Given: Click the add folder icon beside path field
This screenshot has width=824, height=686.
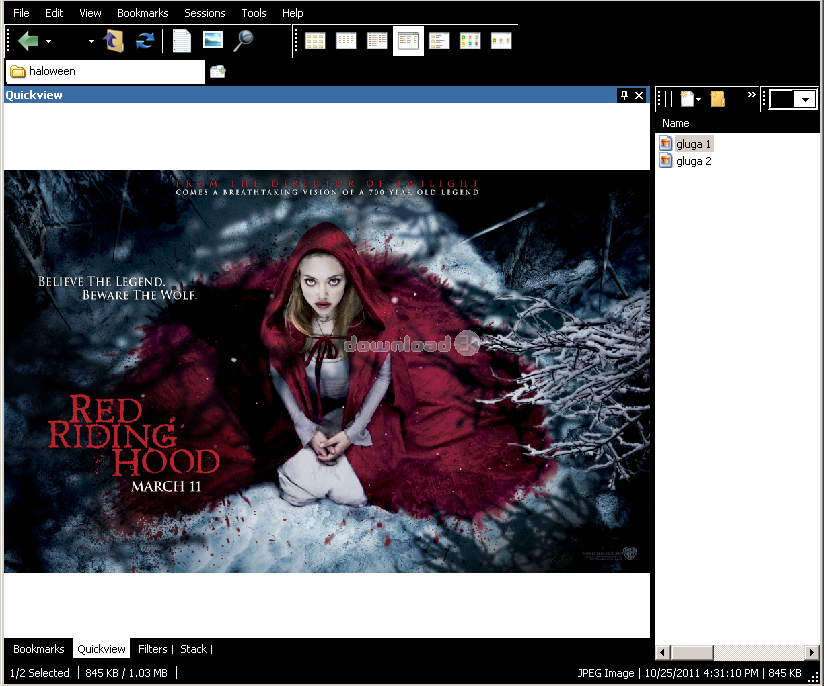Looking at the screenshot, I should pos(218,71).
